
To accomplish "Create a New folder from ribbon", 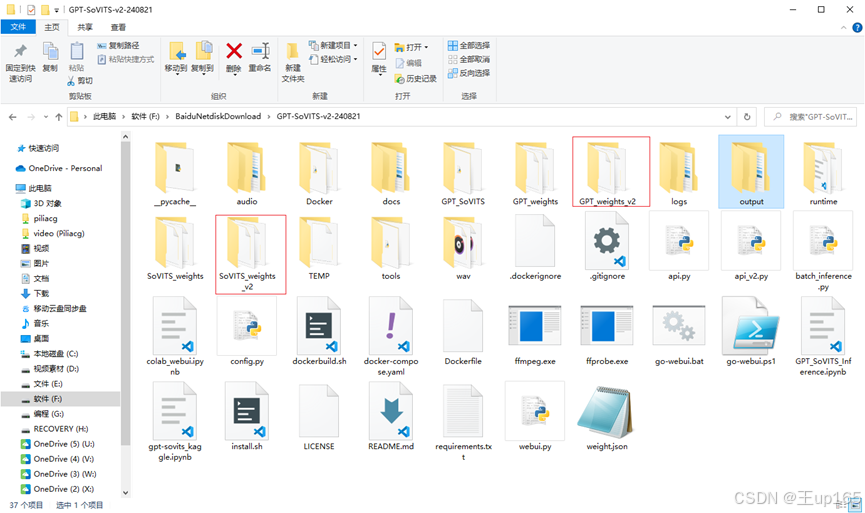I will coord(293,63).
